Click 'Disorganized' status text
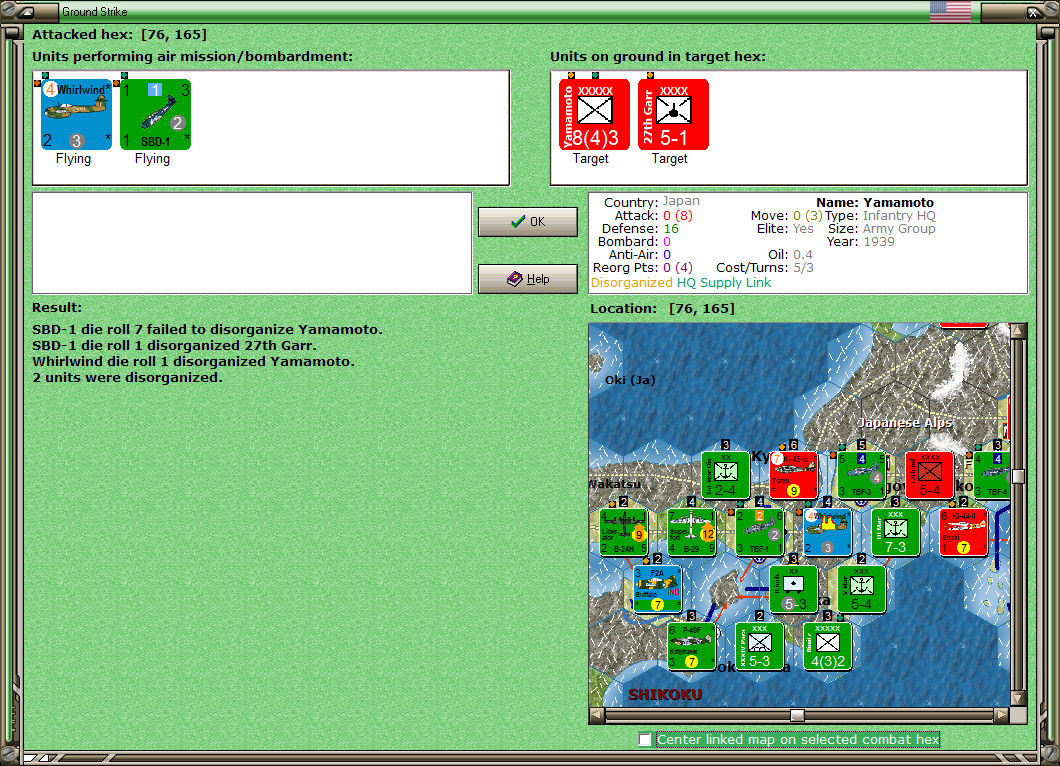 [631, 283]
